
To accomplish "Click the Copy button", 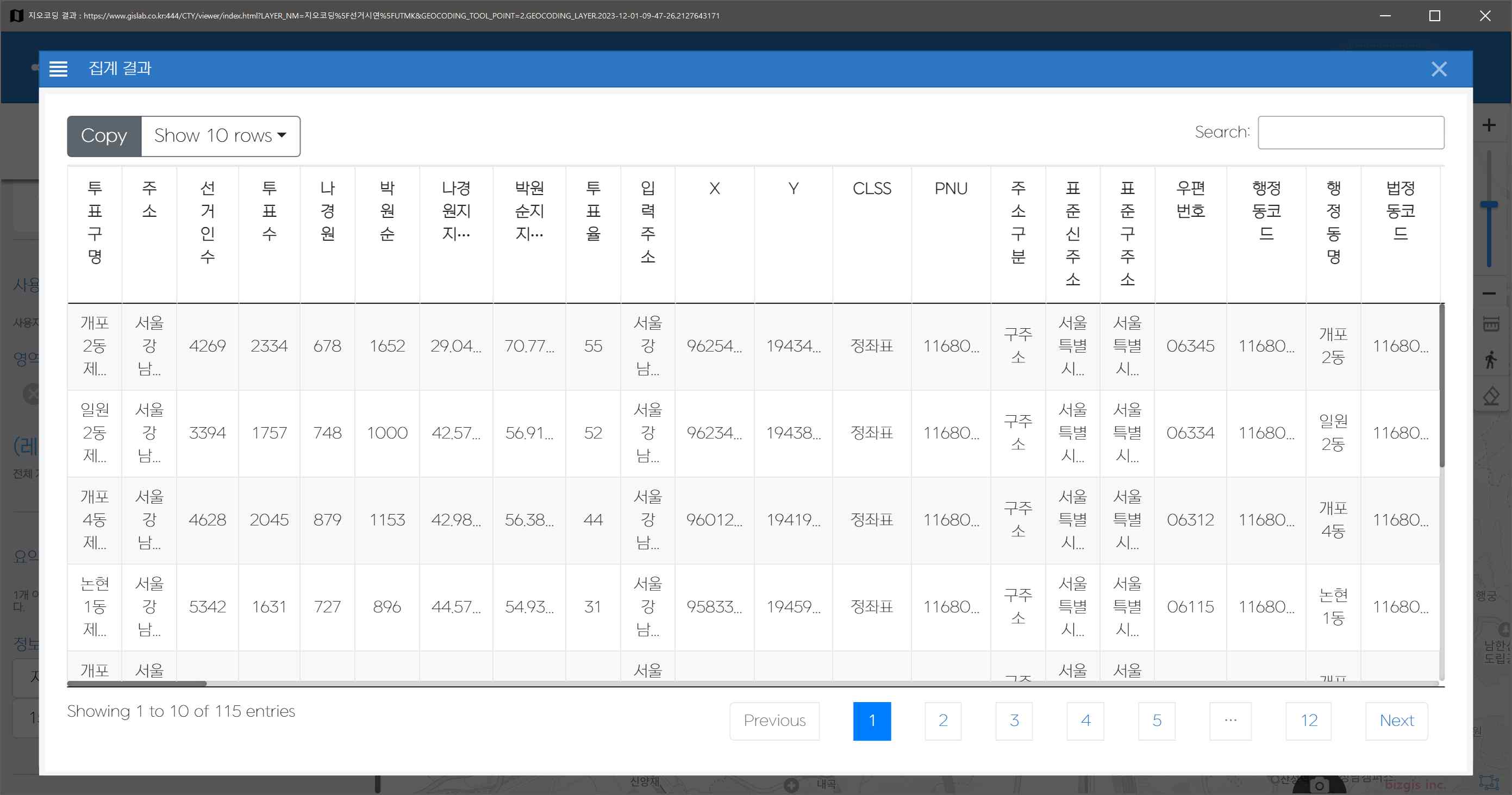I will point(104,135).
